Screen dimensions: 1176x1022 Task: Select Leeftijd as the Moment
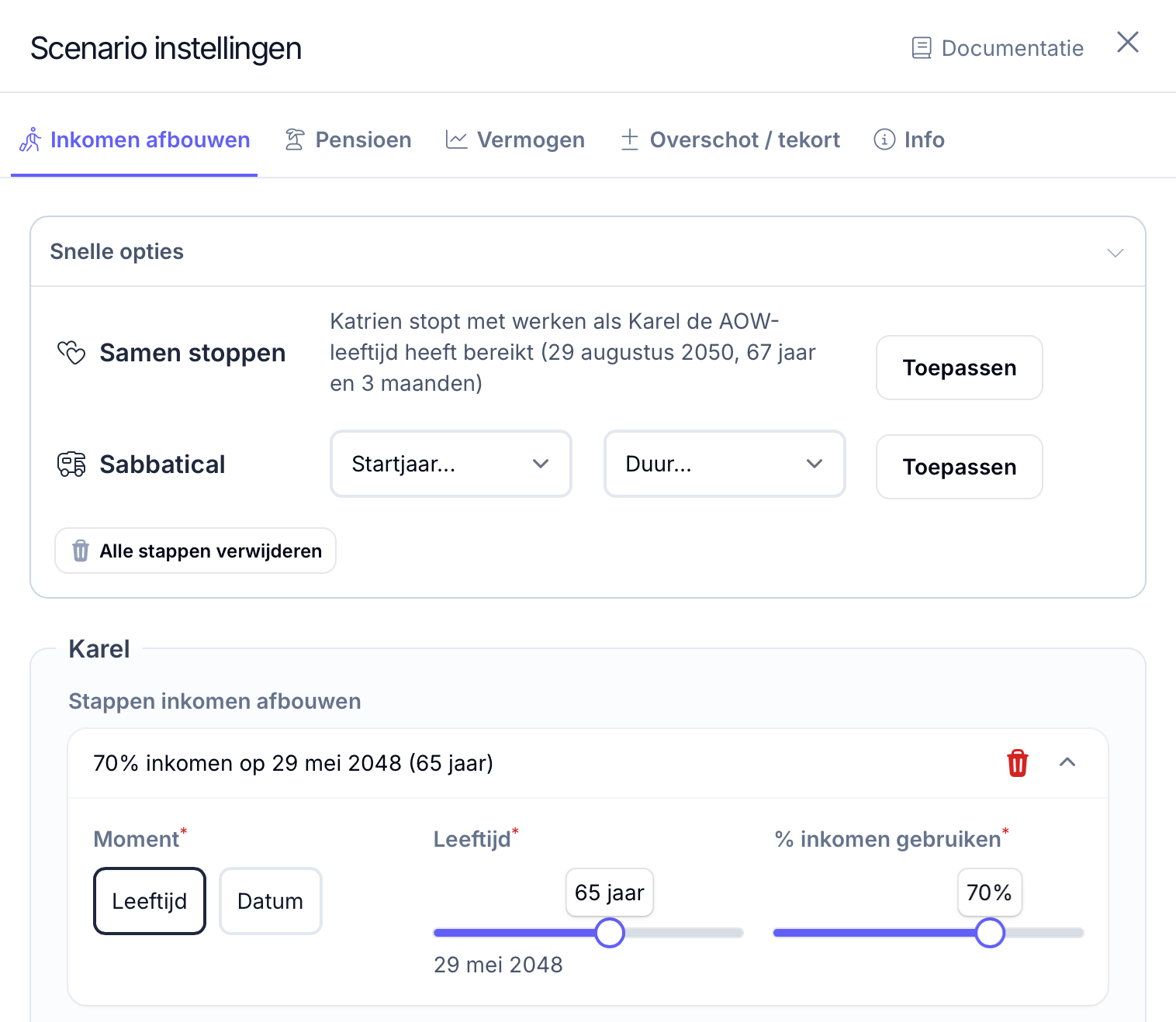pyautogui.click(x=150, y=901)
